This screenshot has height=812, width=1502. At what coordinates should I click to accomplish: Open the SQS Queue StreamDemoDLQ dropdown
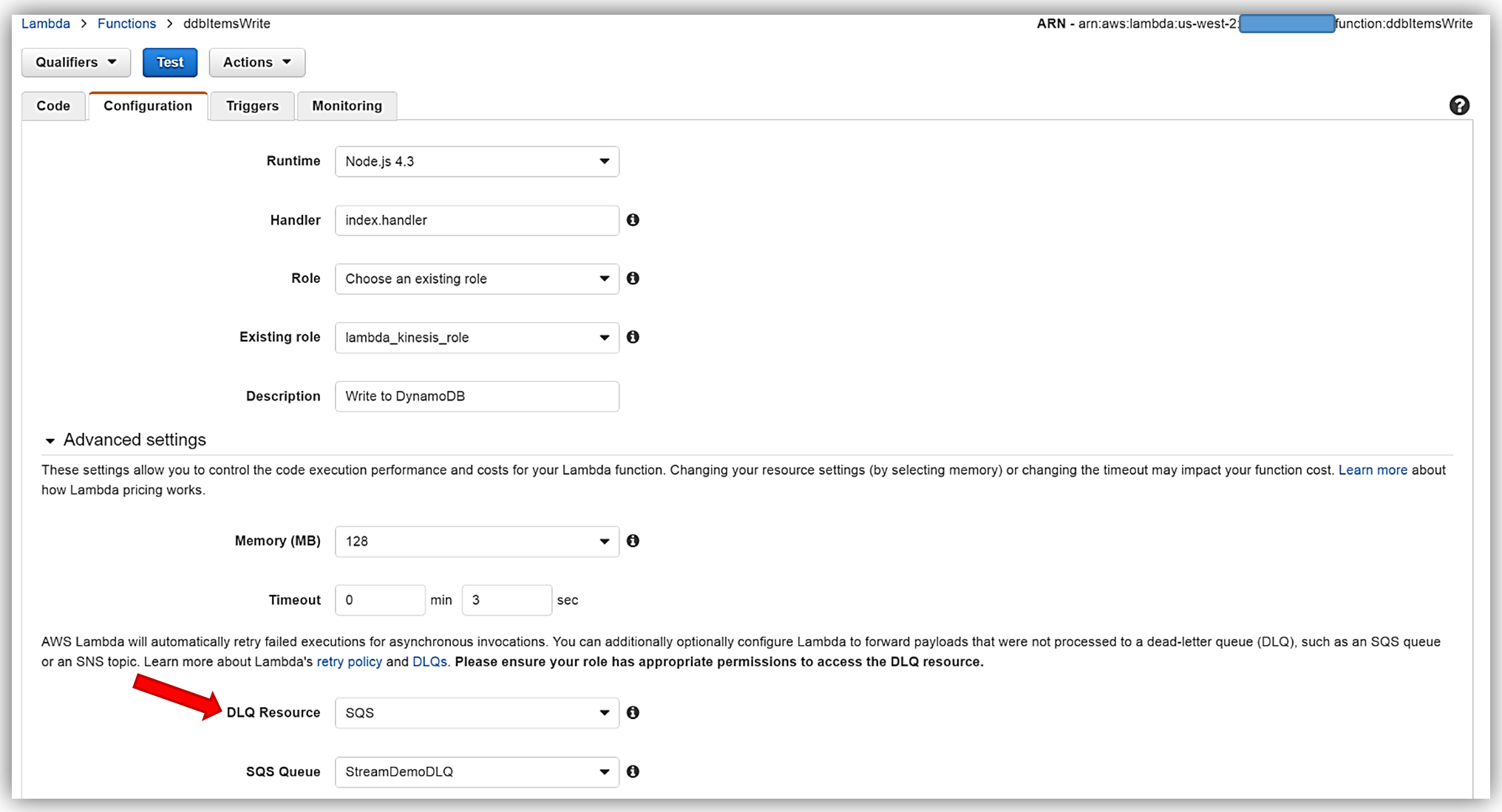pyautogui.click(x=477, y=772)
